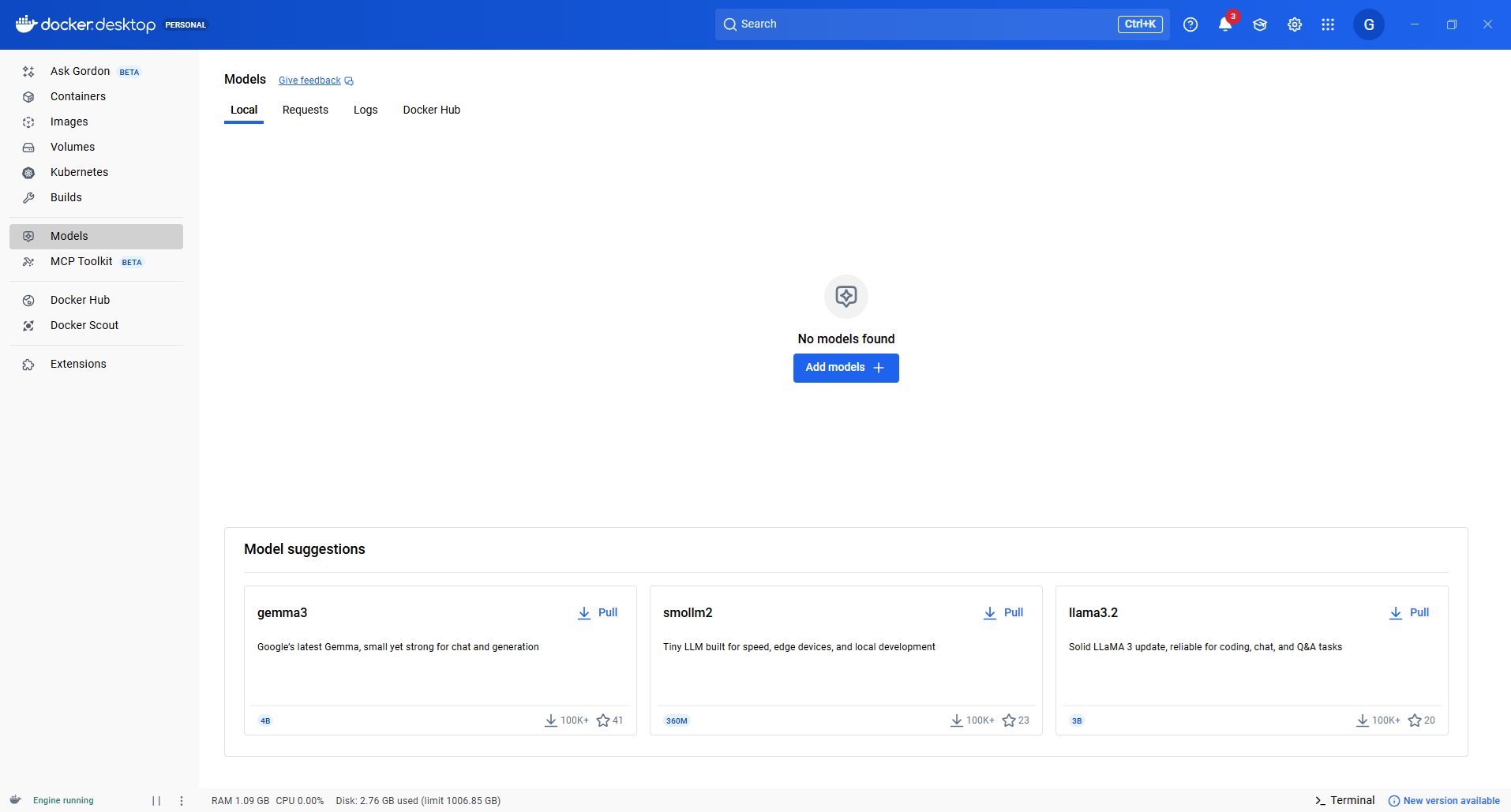The height and width of the screenshot is (812, 1511).
Task: Click the star count on gemma3
Action: (x=610, y=720)
